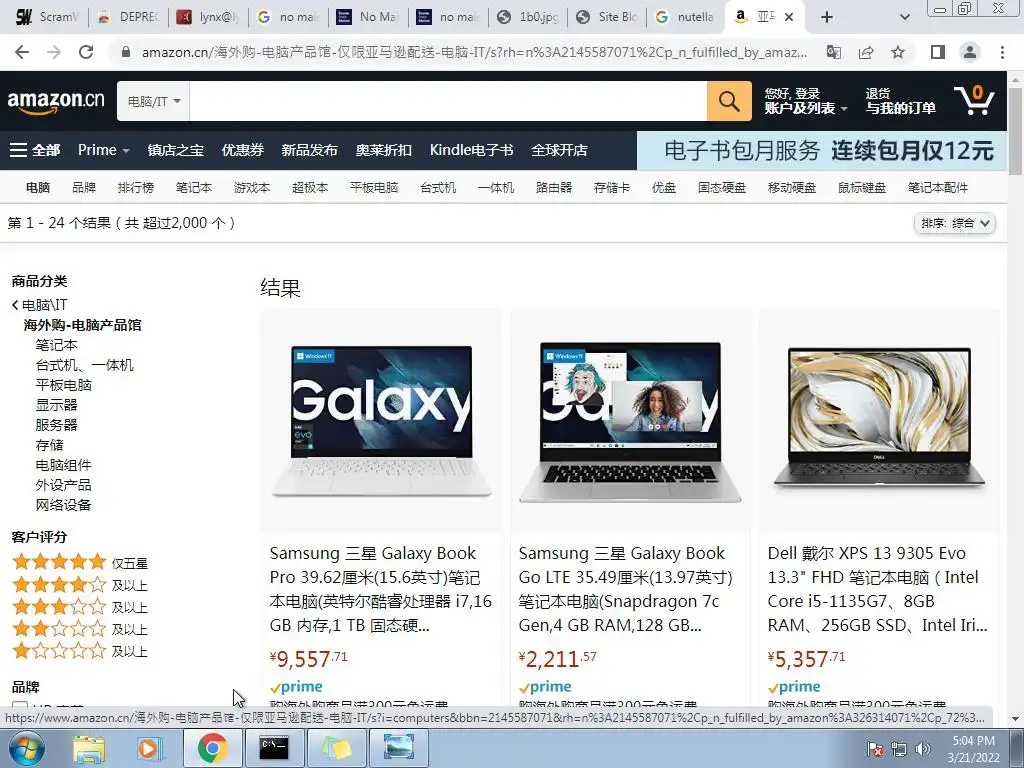Select 游戏本 sub-navigation item
The image size is (1024, 768).
coord(252,188)
